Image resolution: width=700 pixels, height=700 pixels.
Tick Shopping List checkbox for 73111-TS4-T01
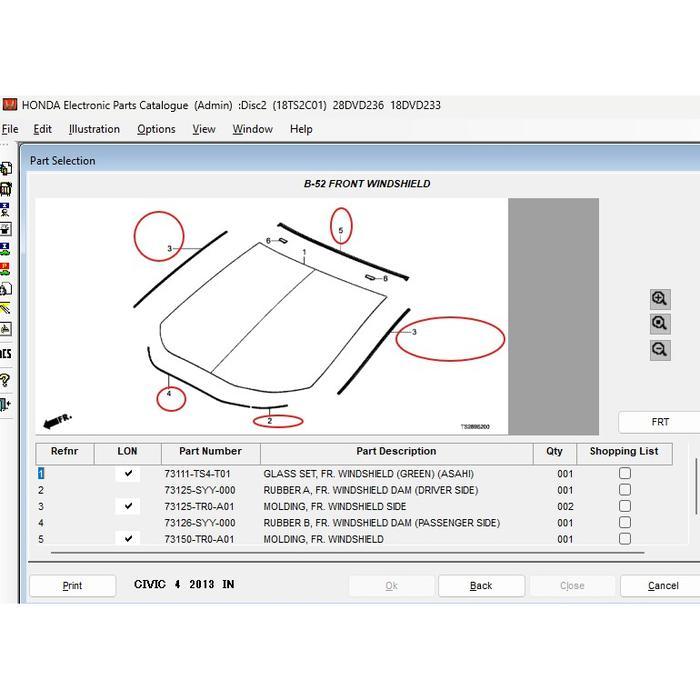[625, 473]
